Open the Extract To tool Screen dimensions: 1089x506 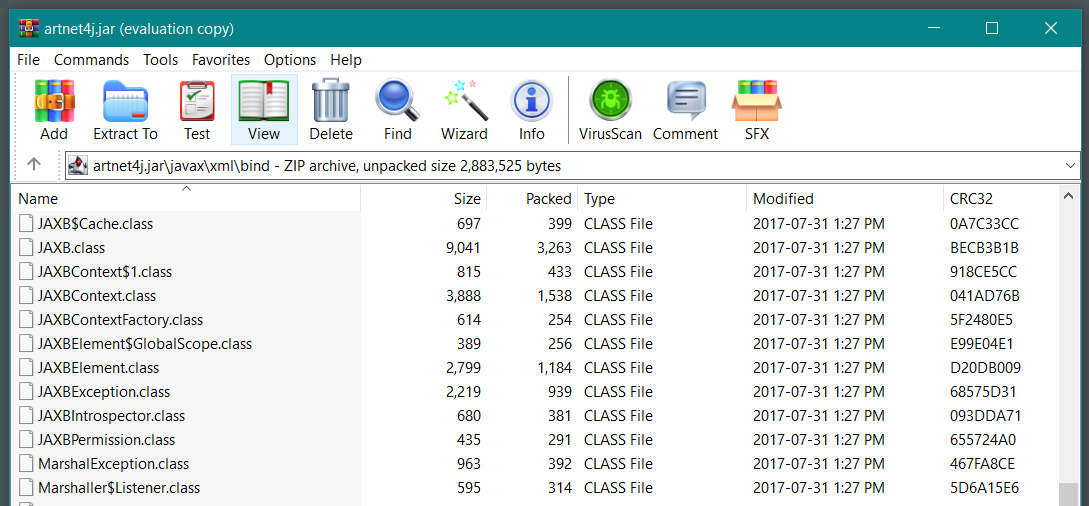[x=126, y=110]
